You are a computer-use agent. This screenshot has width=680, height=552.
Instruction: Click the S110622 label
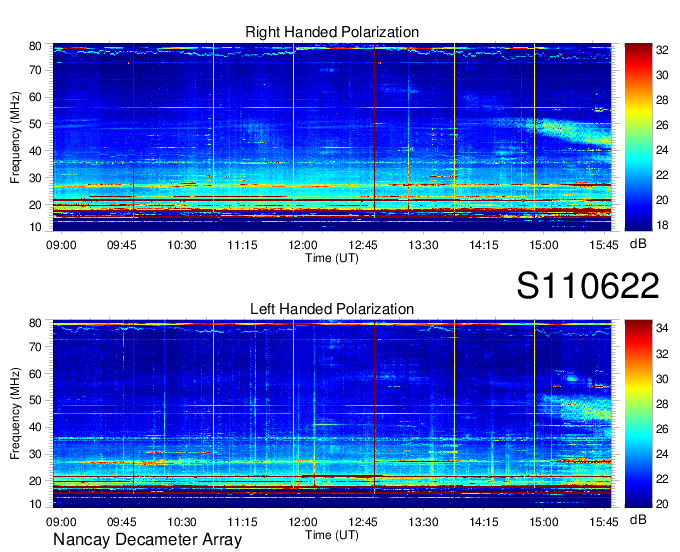[588, 285]
